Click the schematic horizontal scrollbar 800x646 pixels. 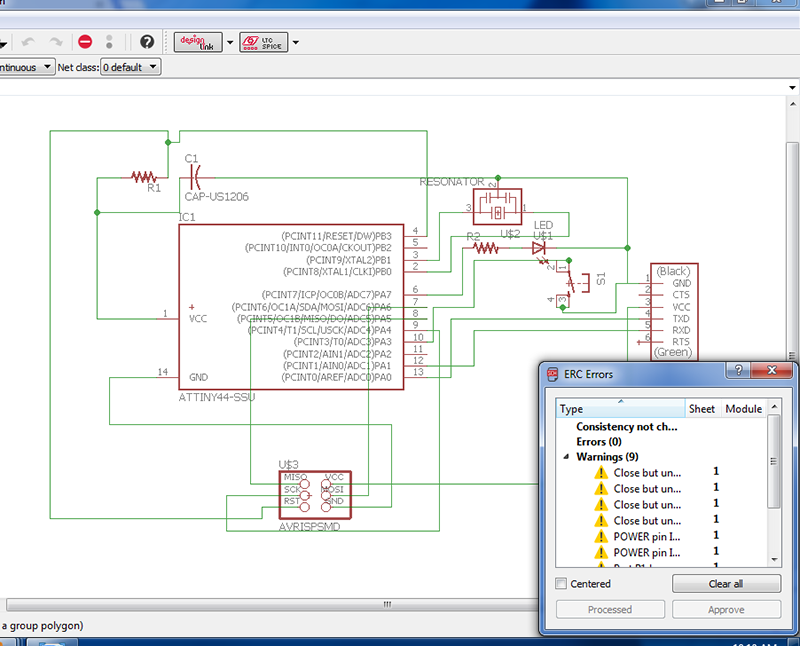click(x=270, y=604)
